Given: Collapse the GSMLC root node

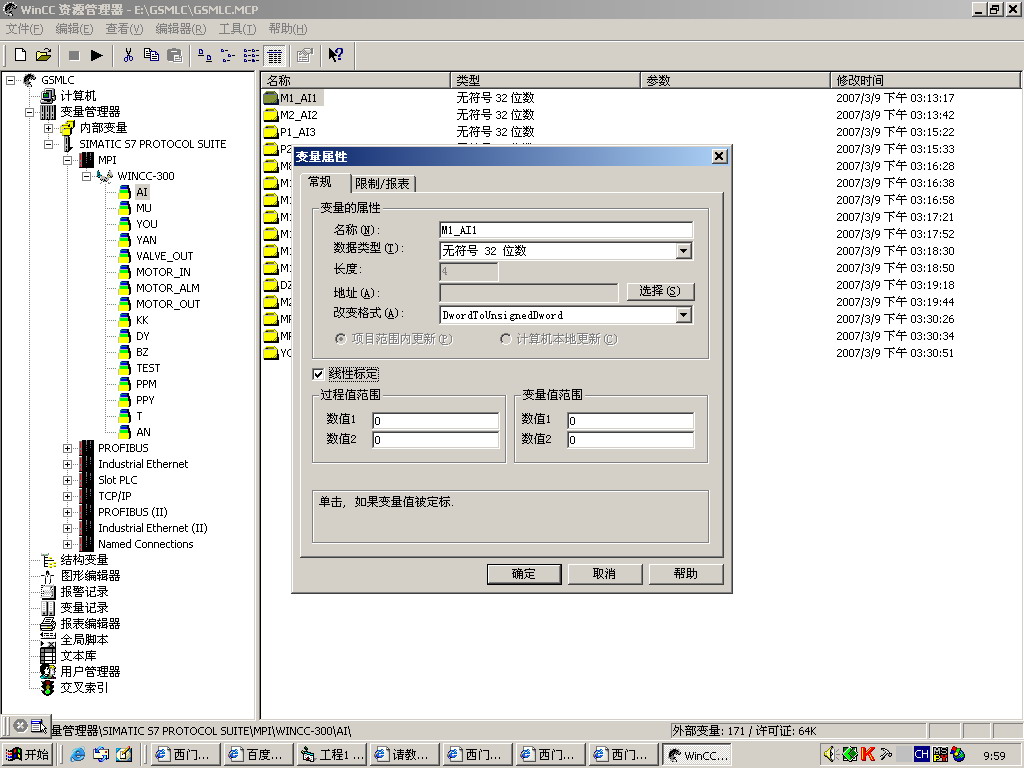Looking at the screenshot, I should [x=10, y=80].
